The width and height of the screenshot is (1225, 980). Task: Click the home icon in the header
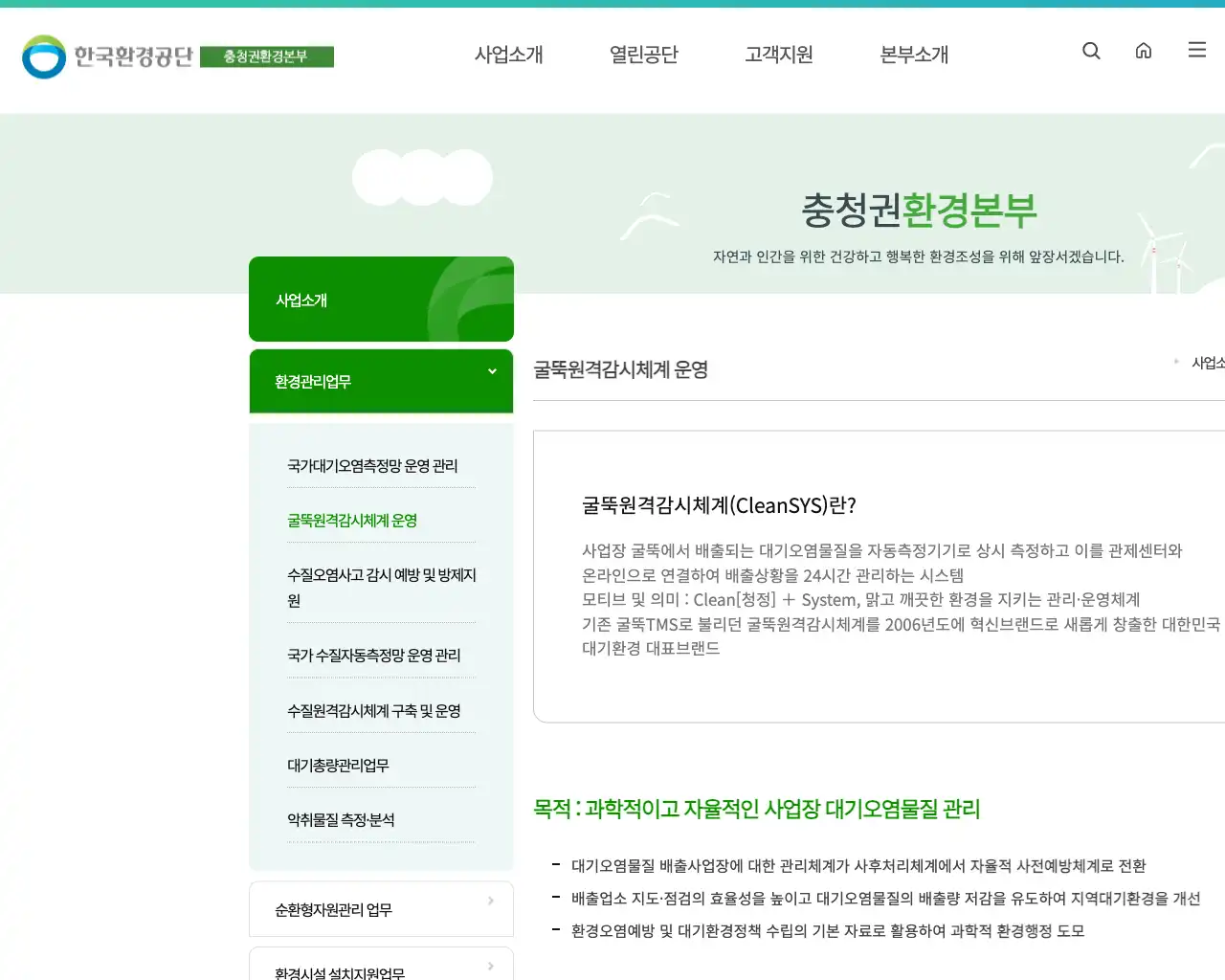(x=1144, y=51)
